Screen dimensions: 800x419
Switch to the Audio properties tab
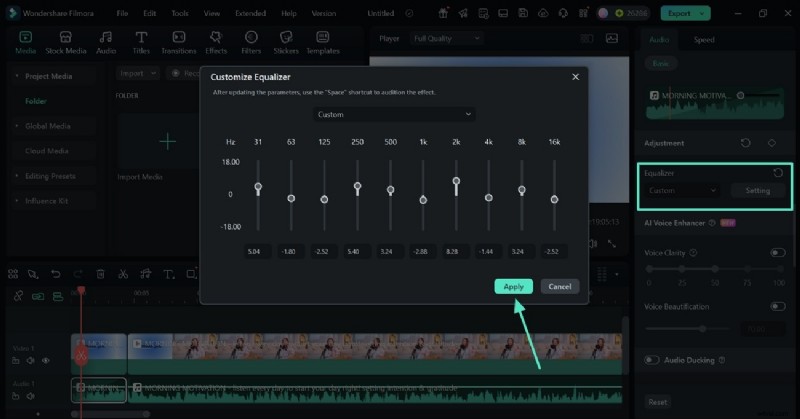(659, 39)
